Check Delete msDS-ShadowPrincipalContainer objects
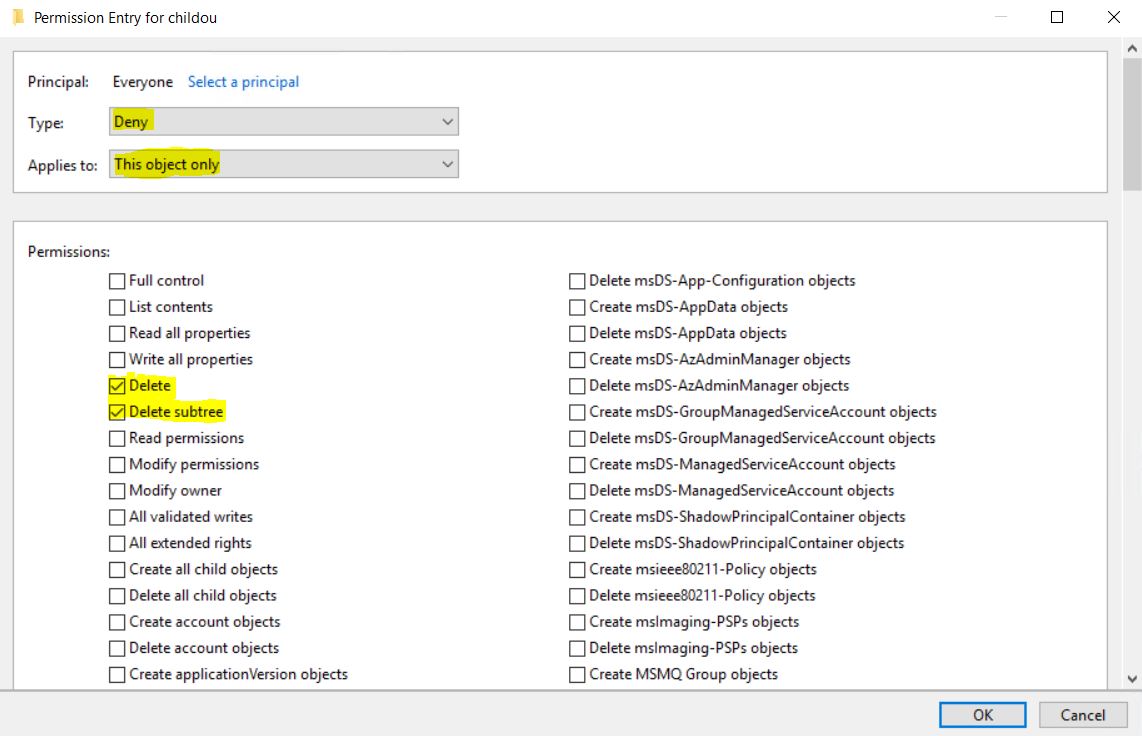This screenshot has height=736, width=1142. [x=577, y=543]
